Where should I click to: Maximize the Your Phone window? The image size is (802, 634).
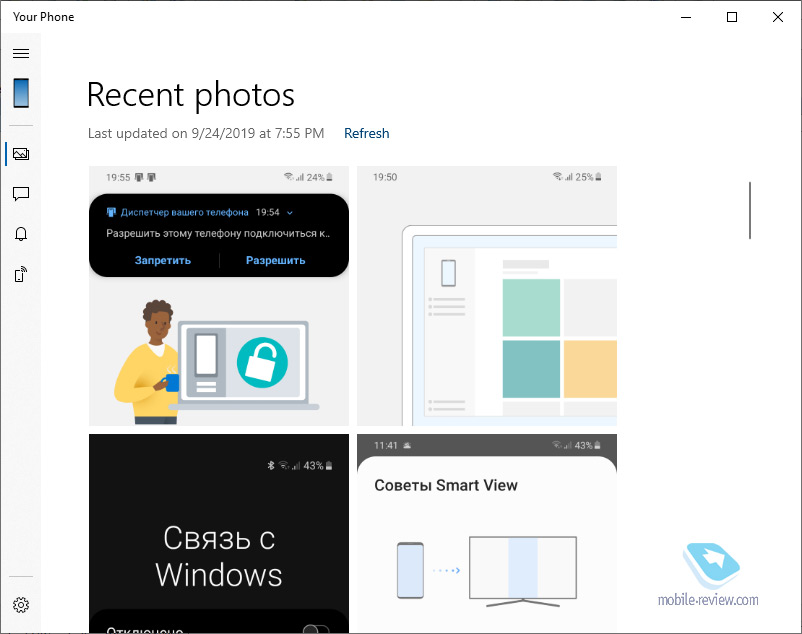click(x=732, y=17)
